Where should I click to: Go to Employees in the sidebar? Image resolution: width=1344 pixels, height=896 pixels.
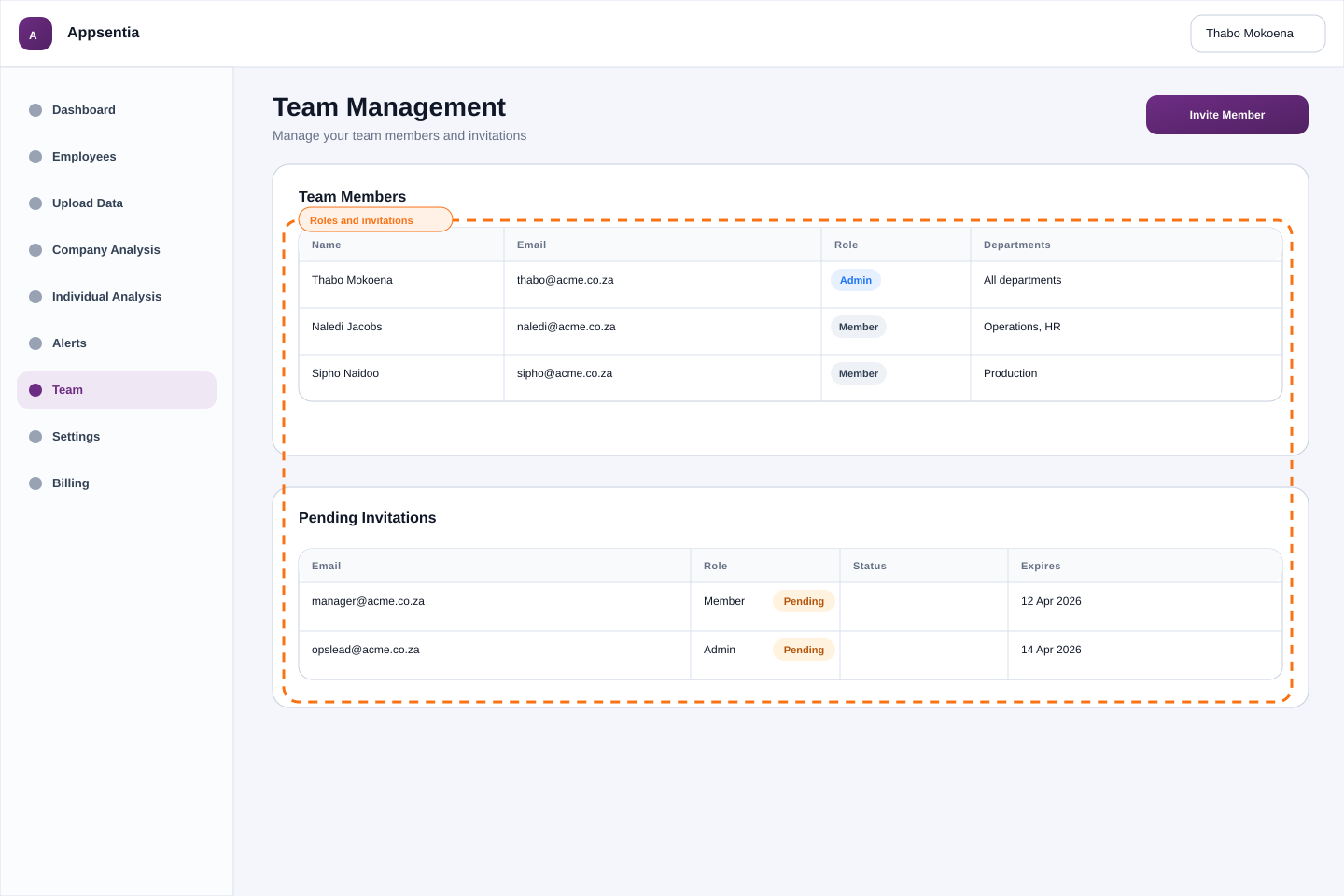click(117, 157)
